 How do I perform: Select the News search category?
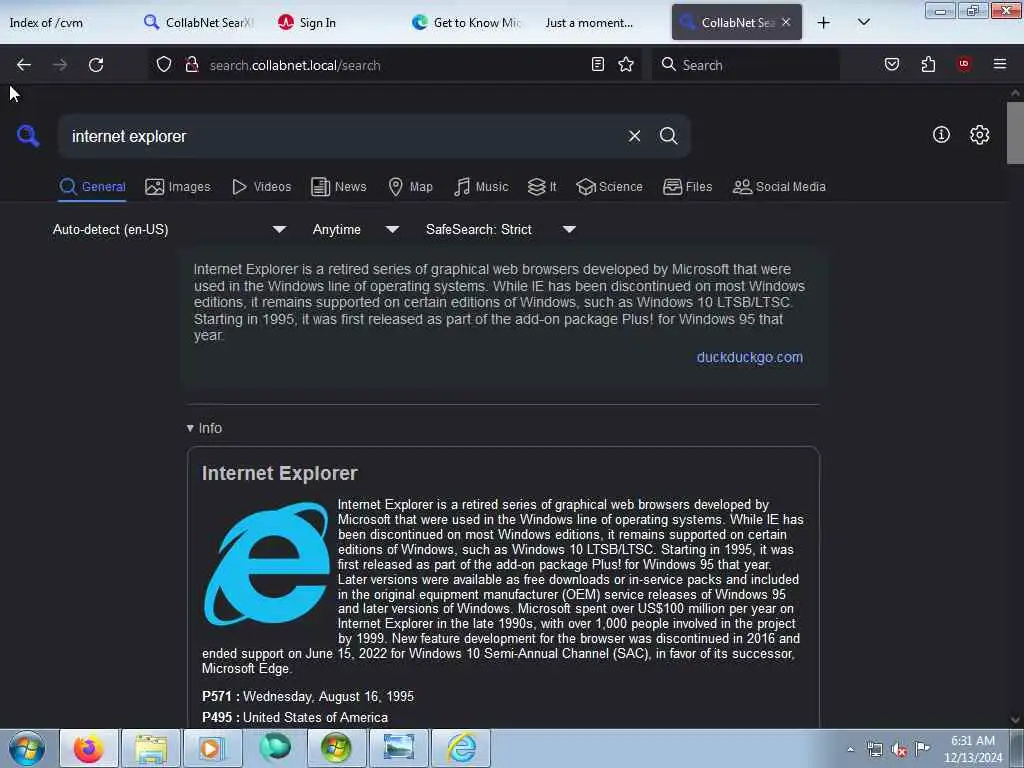338,187
